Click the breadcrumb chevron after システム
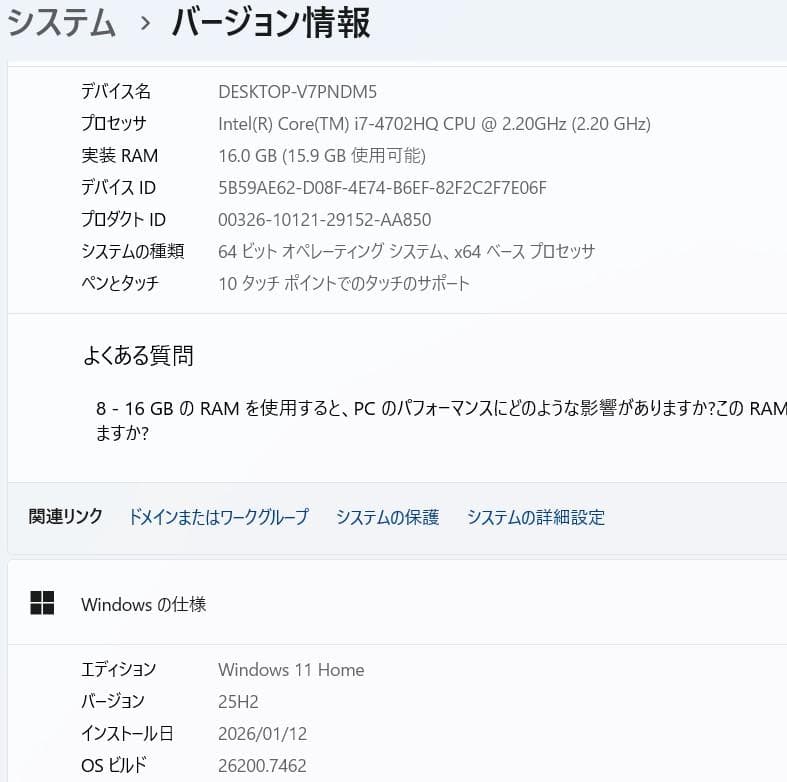 click(x=145, y=23)
